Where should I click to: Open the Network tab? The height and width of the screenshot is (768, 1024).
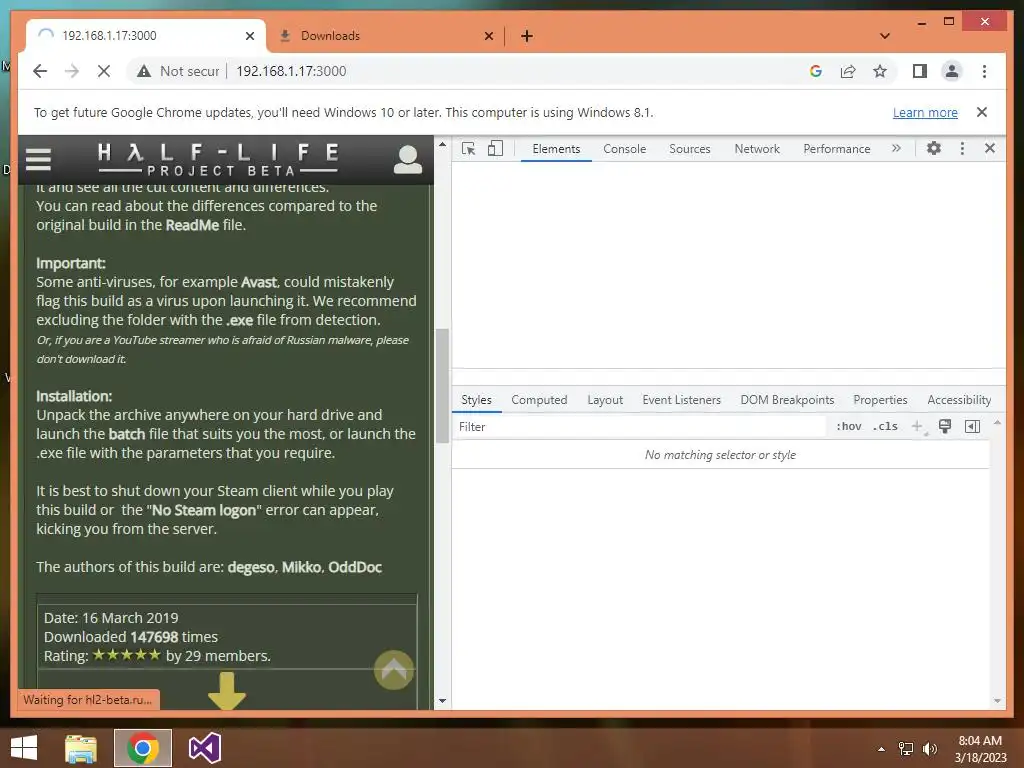[x=757, y=149]
